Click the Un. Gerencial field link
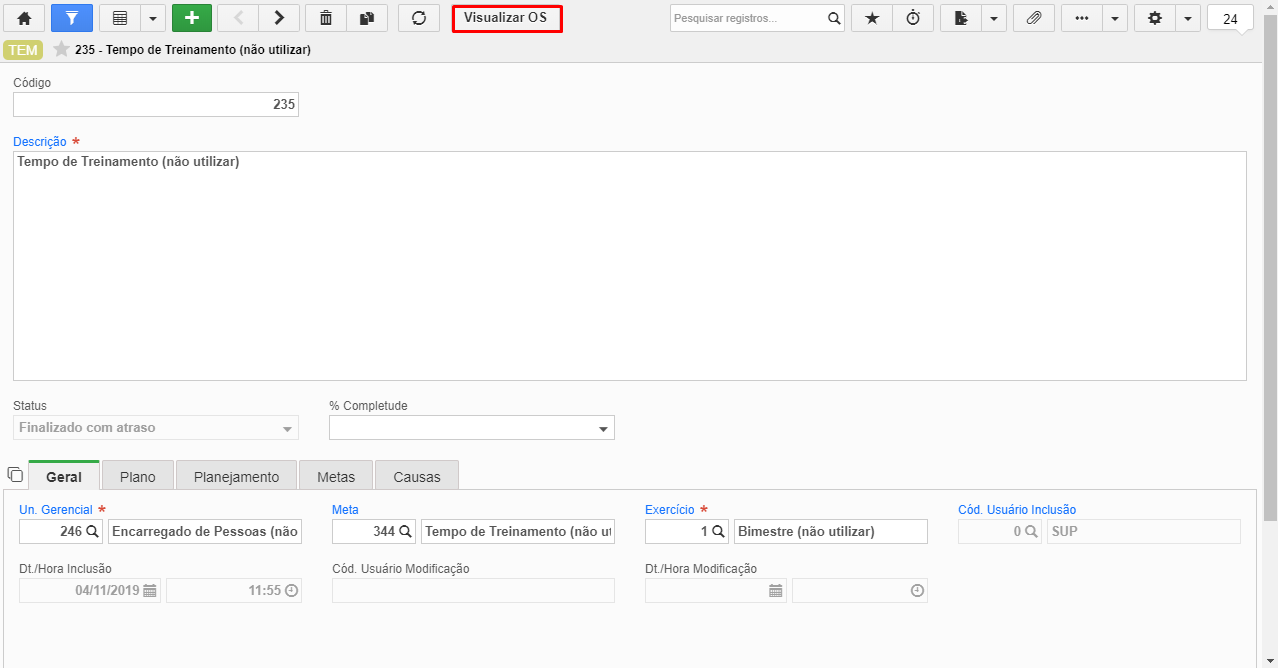 click(x=56, y=510)
